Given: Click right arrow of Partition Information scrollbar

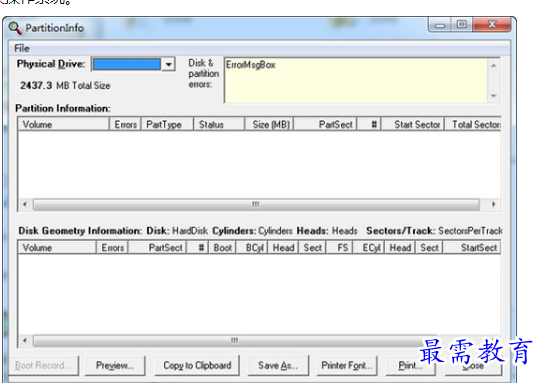Looking at the screenshot, I should tap(493, 204).
